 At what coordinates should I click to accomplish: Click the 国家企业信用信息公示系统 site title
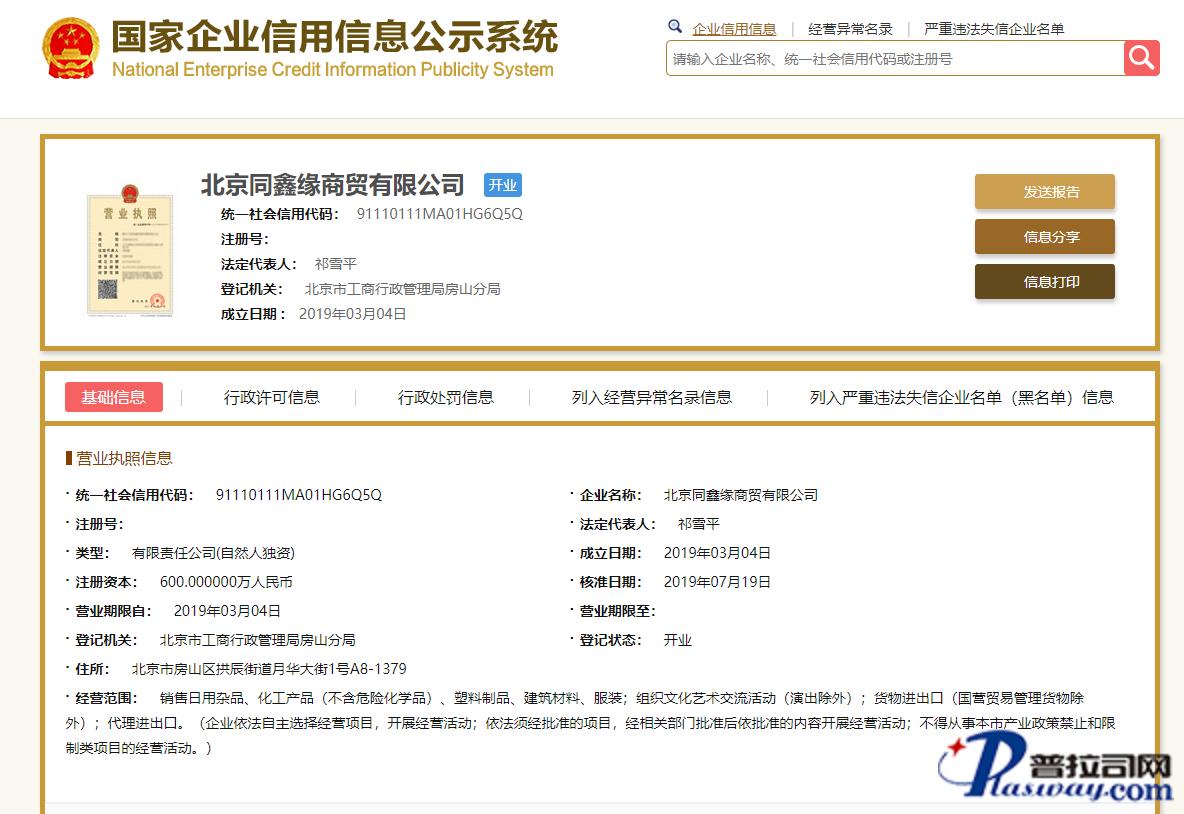(334, 38)
